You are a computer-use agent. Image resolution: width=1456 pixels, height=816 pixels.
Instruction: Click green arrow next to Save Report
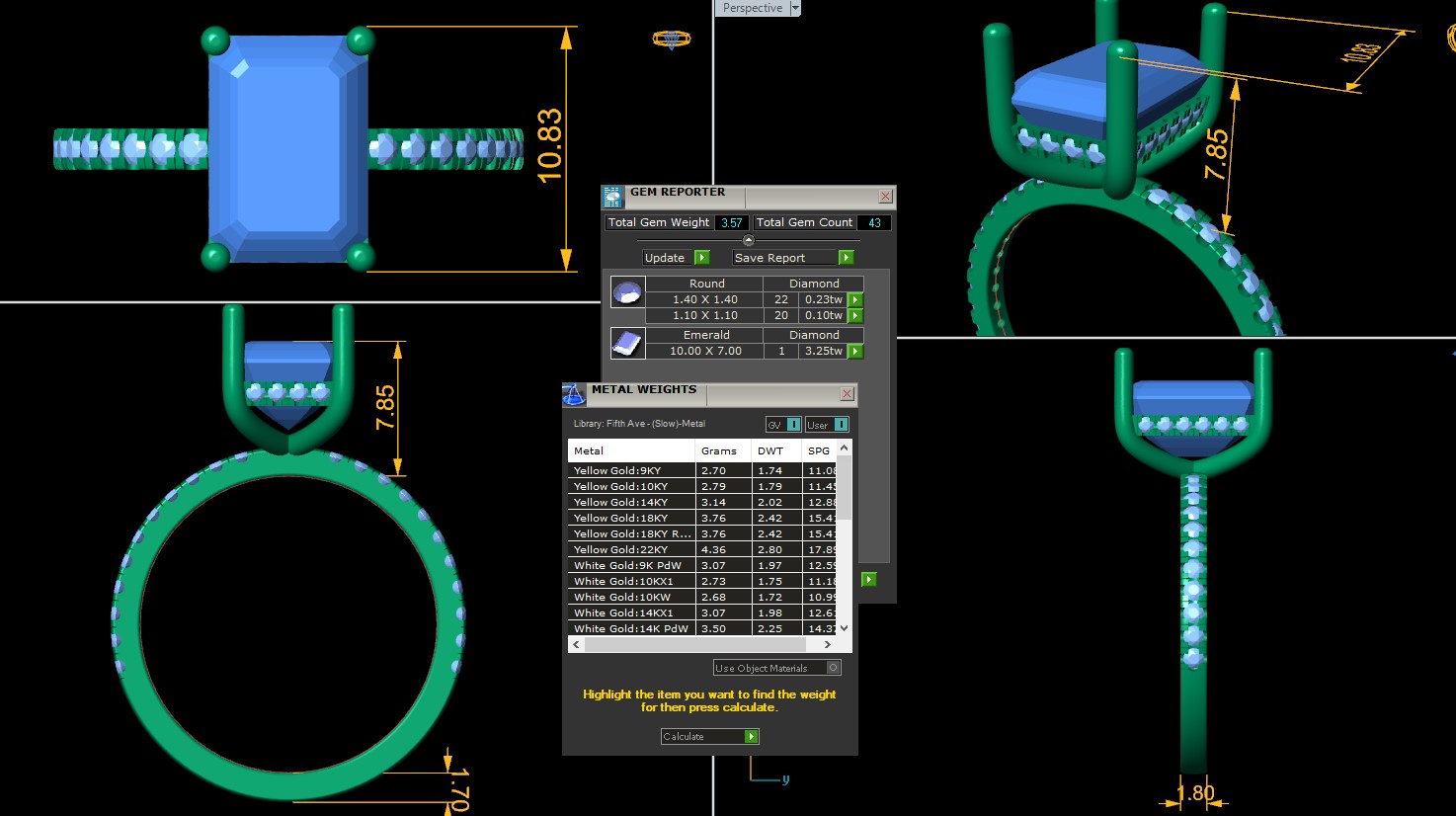tap(846, 258)
